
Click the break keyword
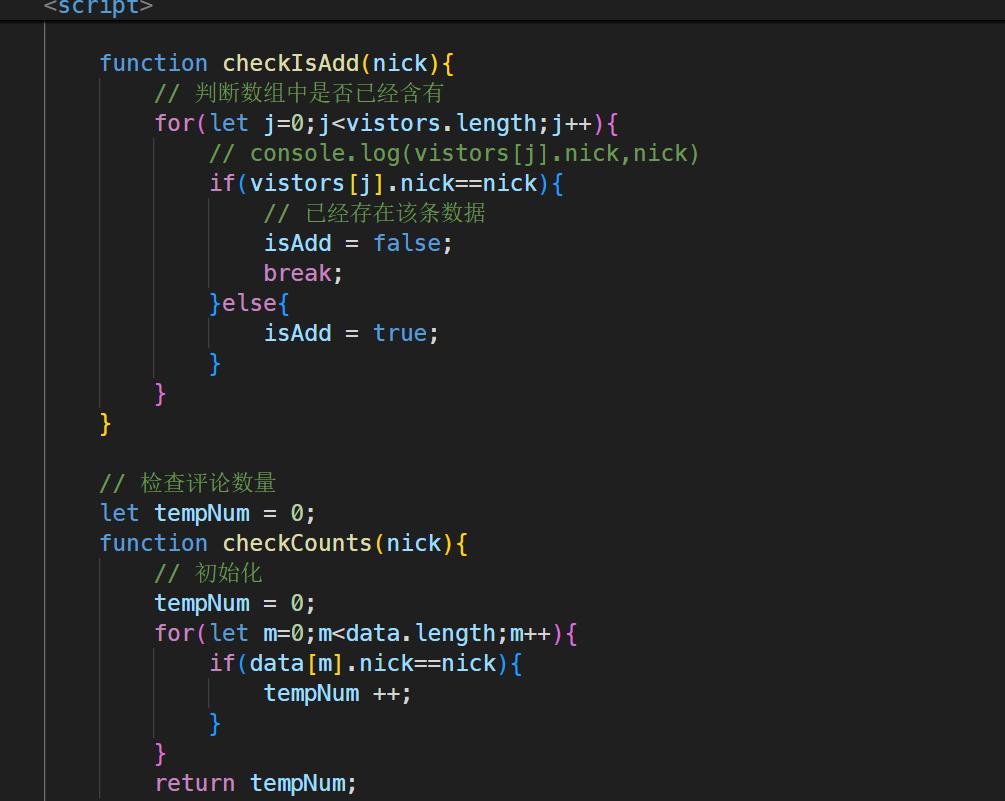(x=297, y=273)
